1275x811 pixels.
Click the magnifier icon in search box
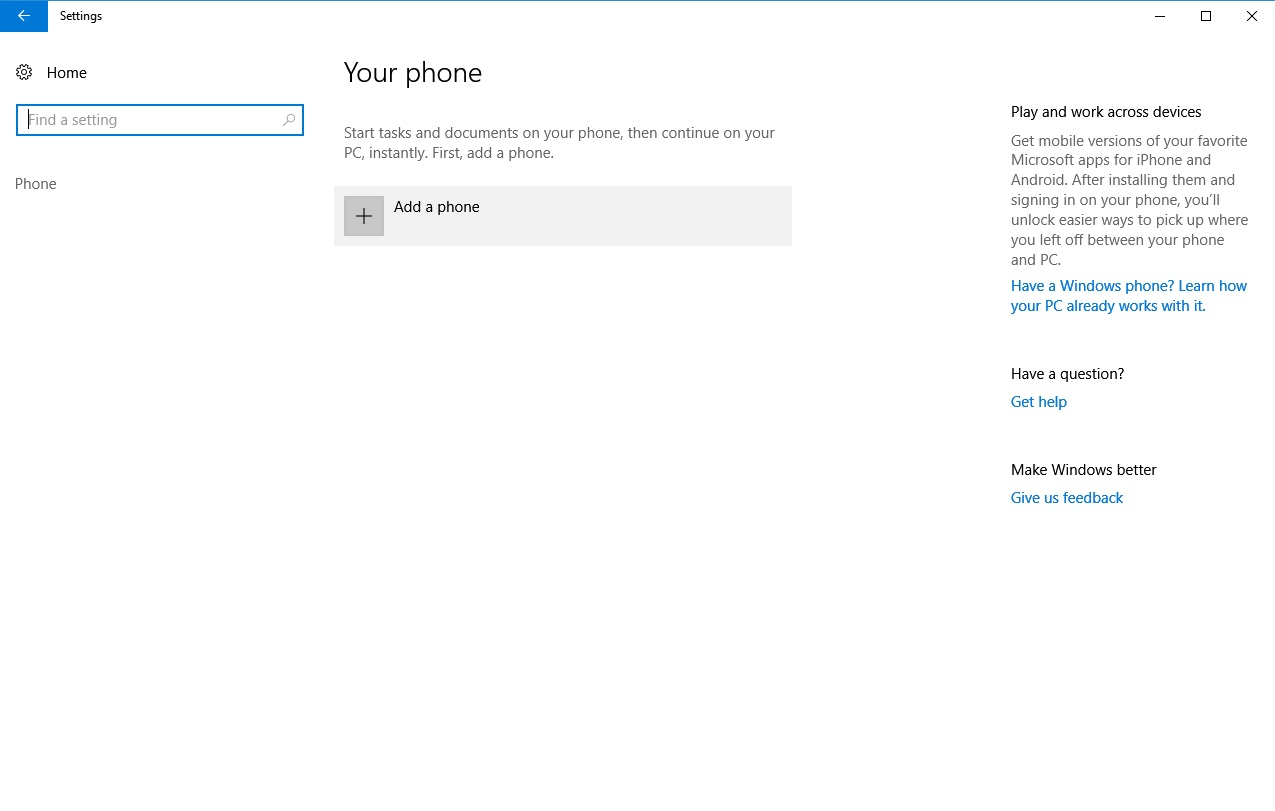289,120
